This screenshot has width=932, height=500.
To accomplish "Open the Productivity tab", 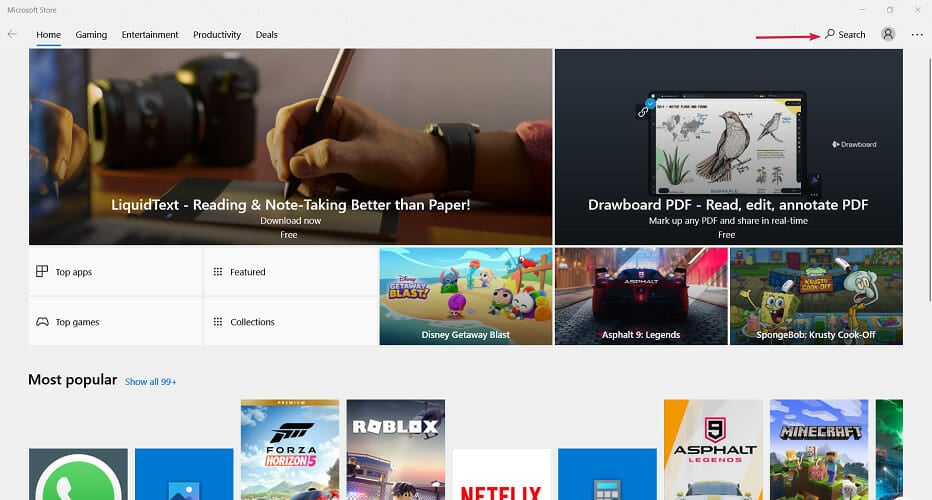I will click(x=217, y=34).
